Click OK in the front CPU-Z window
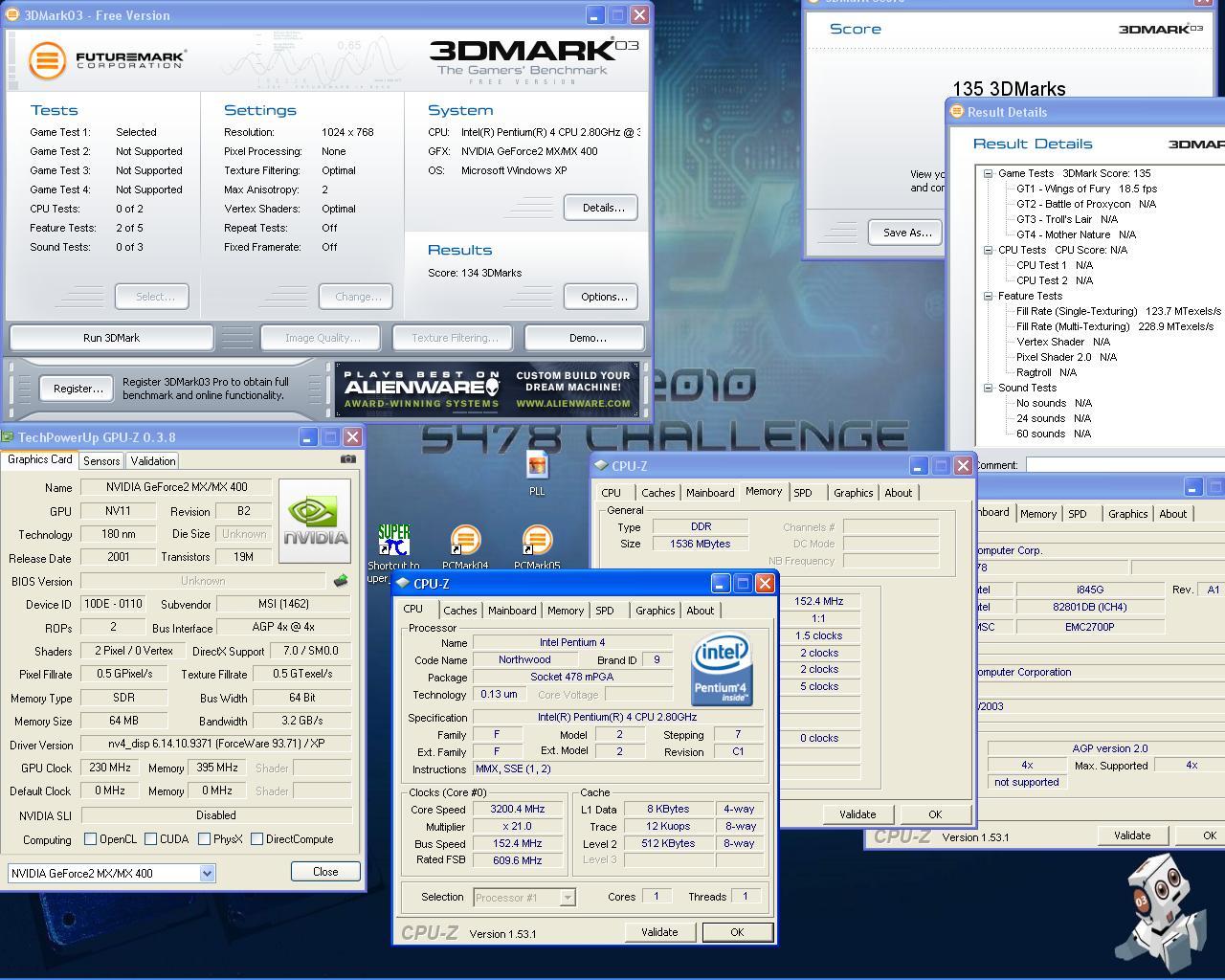1225x980 pixels. pyautogui.click(x=736, y=932)
